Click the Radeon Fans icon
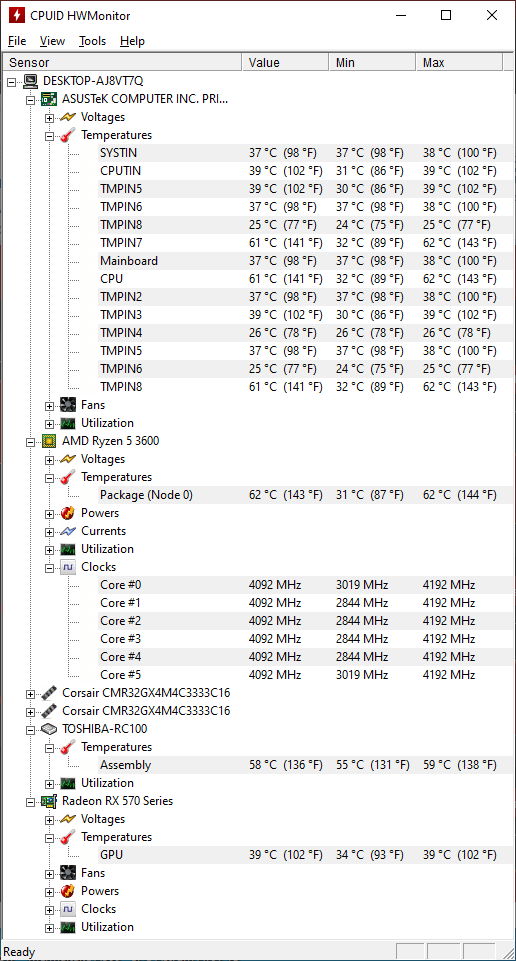The width and height of the screenshot is (516, 961). 68,873
